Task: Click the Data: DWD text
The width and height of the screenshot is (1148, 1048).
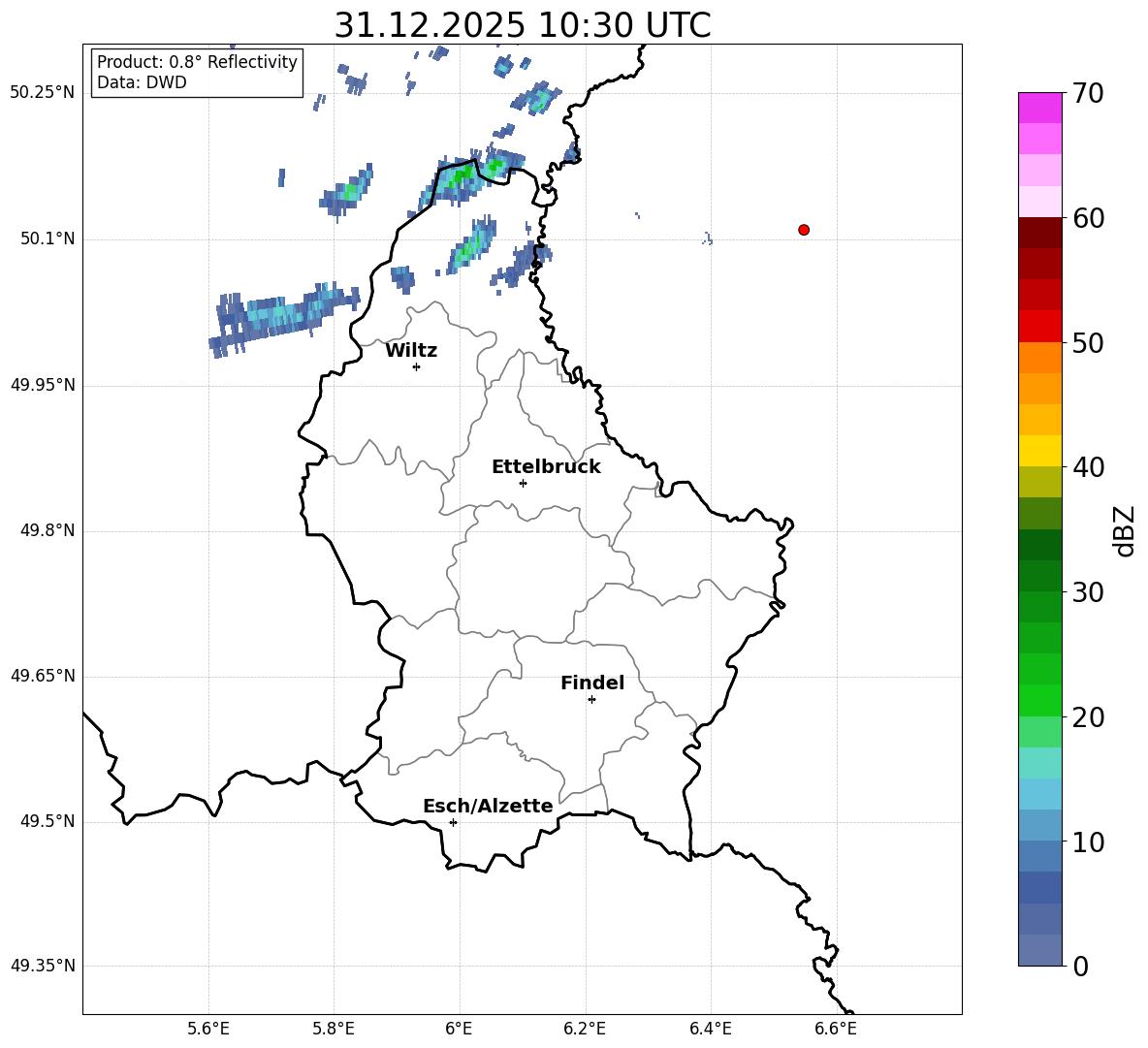Action: [x=142, y=82]
